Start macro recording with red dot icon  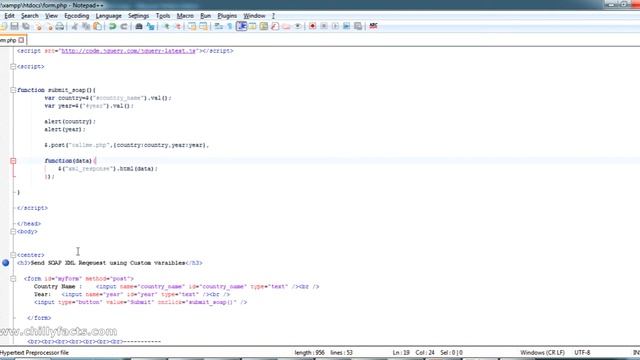click(x=313, y=26)
